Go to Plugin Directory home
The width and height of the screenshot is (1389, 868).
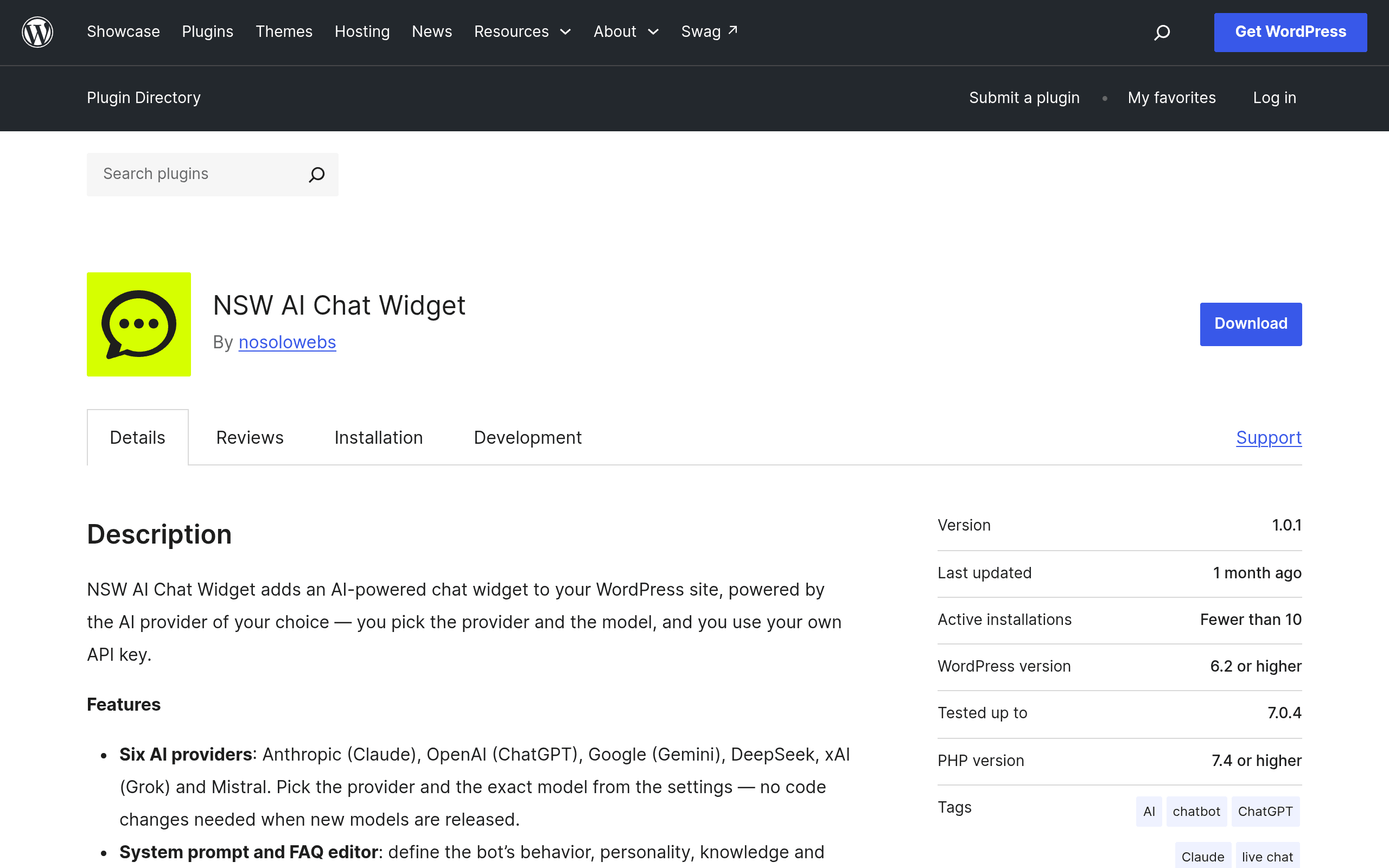click(144, 98)
